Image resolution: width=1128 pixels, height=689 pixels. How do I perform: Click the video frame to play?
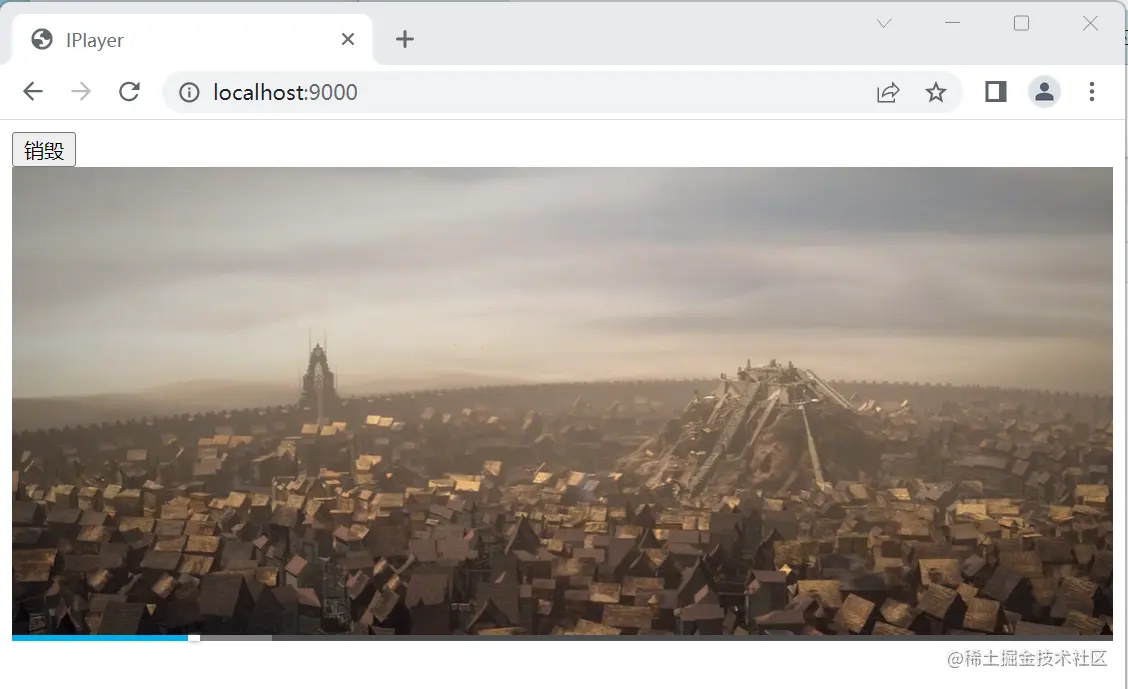(x=563, y=401)
